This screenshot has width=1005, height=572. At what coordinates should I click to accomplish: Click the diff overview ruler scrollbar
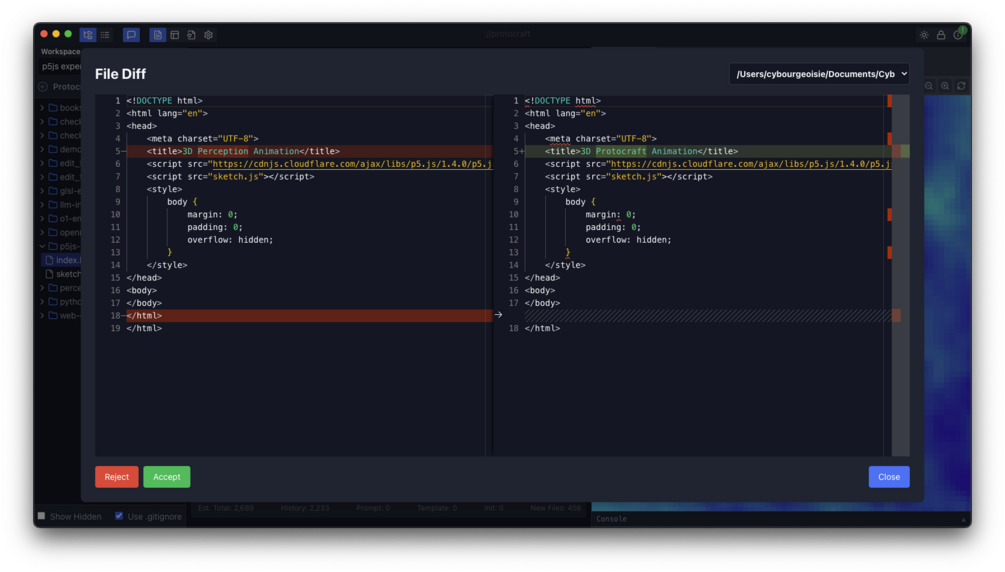(x=901, y=276)
